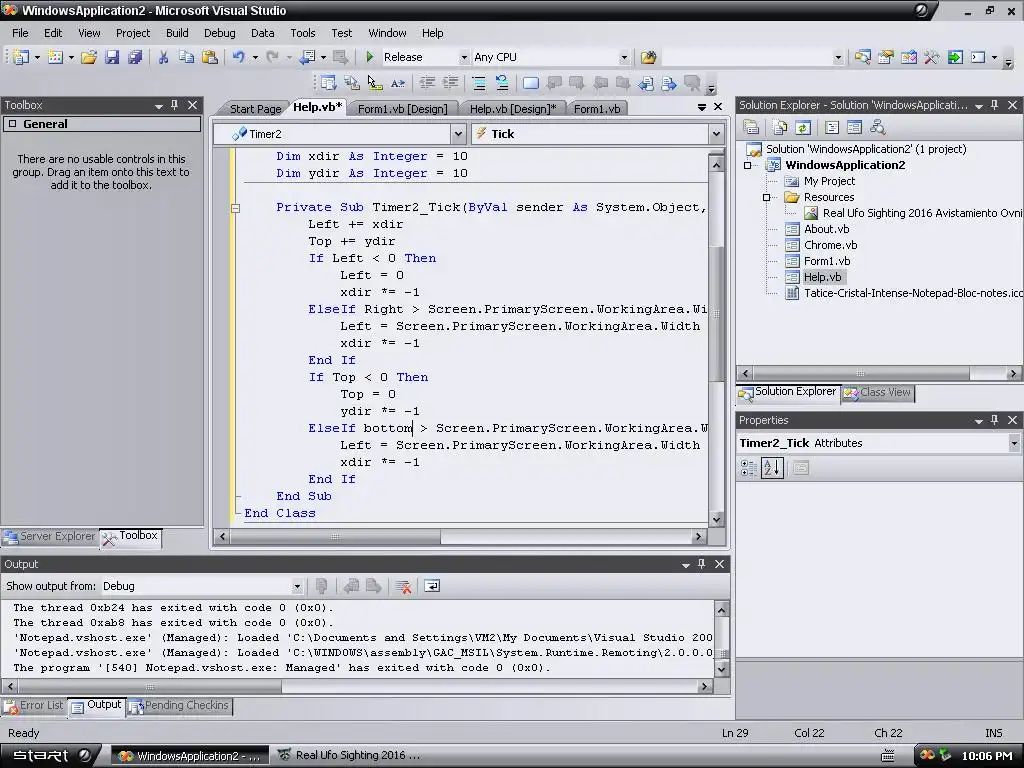This screenshot has height=768, width=1024.
Task: Collapse the Resources folder node
Action: [767, 197]
